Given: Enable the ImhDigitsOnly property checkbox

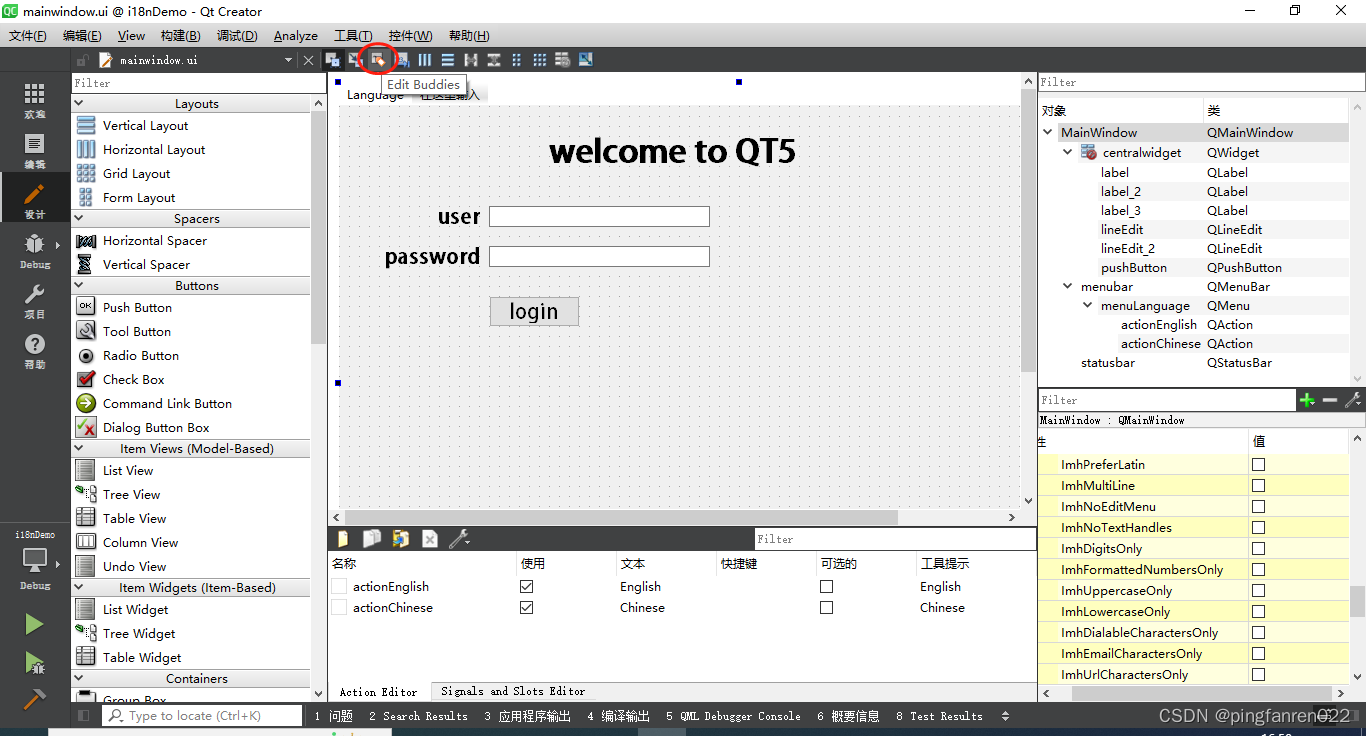Looking at the screenshot, I should pos(1258,548).
